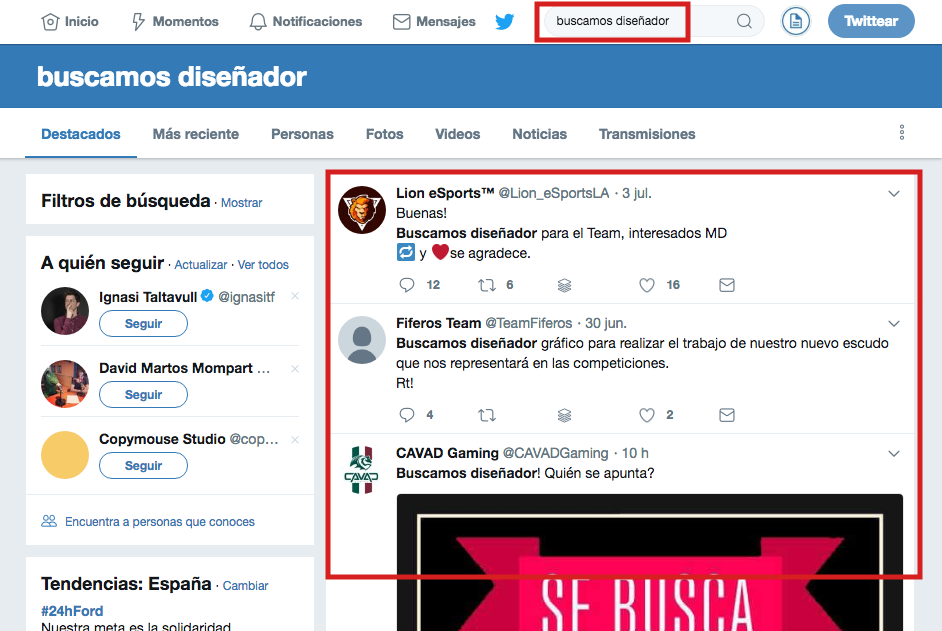Click the 3 jul. tweet timestamp
942x631 pixels.
637,193
